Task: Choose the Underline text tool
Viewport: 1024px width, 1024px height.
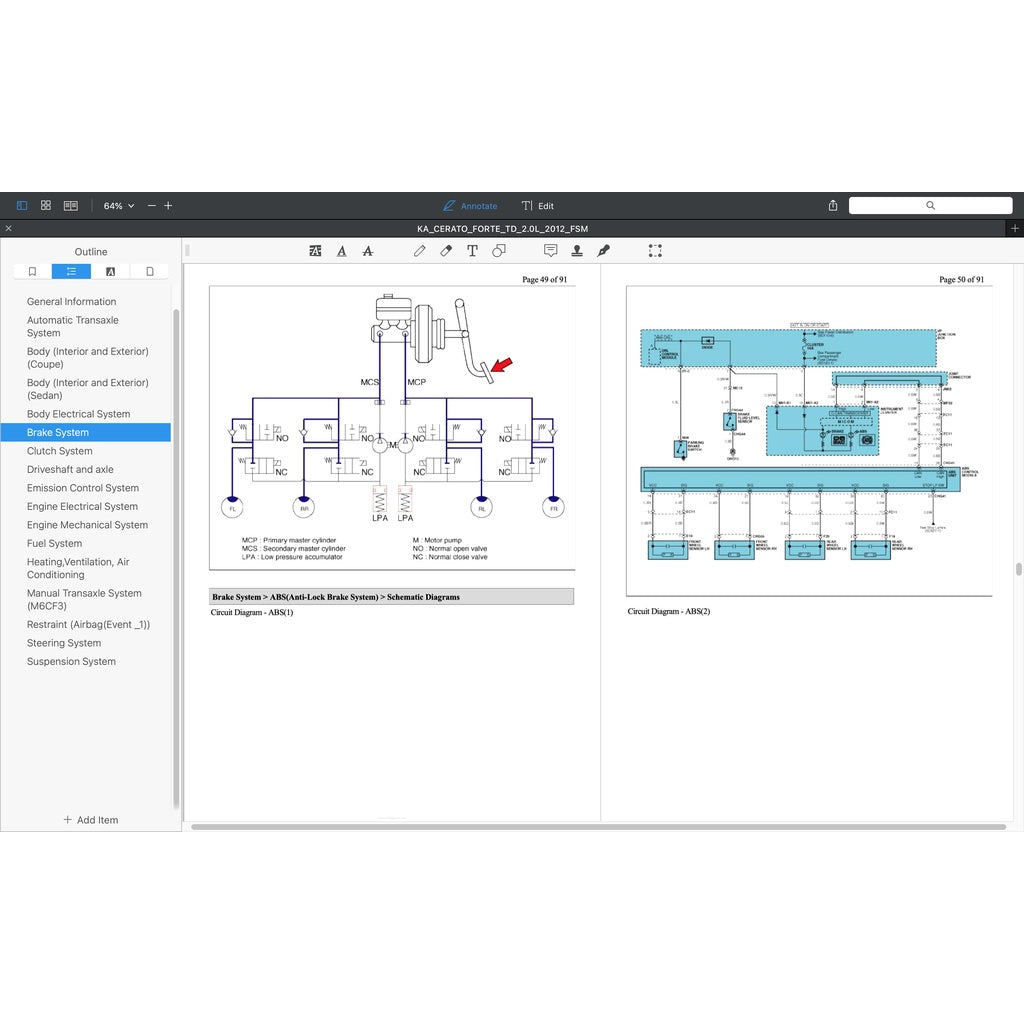Action: coord(342,251)
